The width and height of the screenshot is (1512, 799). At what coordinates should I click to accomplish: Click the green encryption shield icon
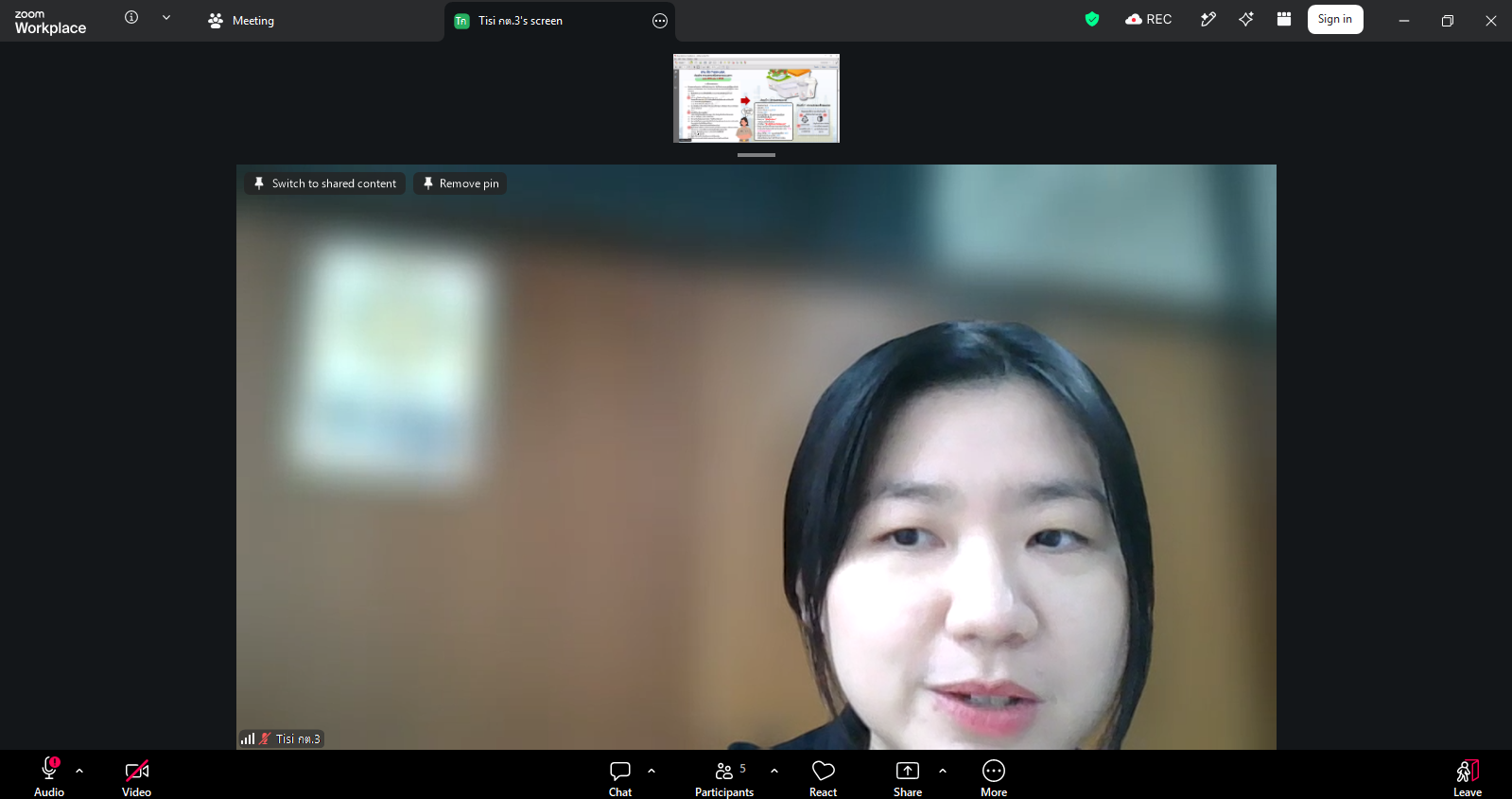tap(1092, 19)
